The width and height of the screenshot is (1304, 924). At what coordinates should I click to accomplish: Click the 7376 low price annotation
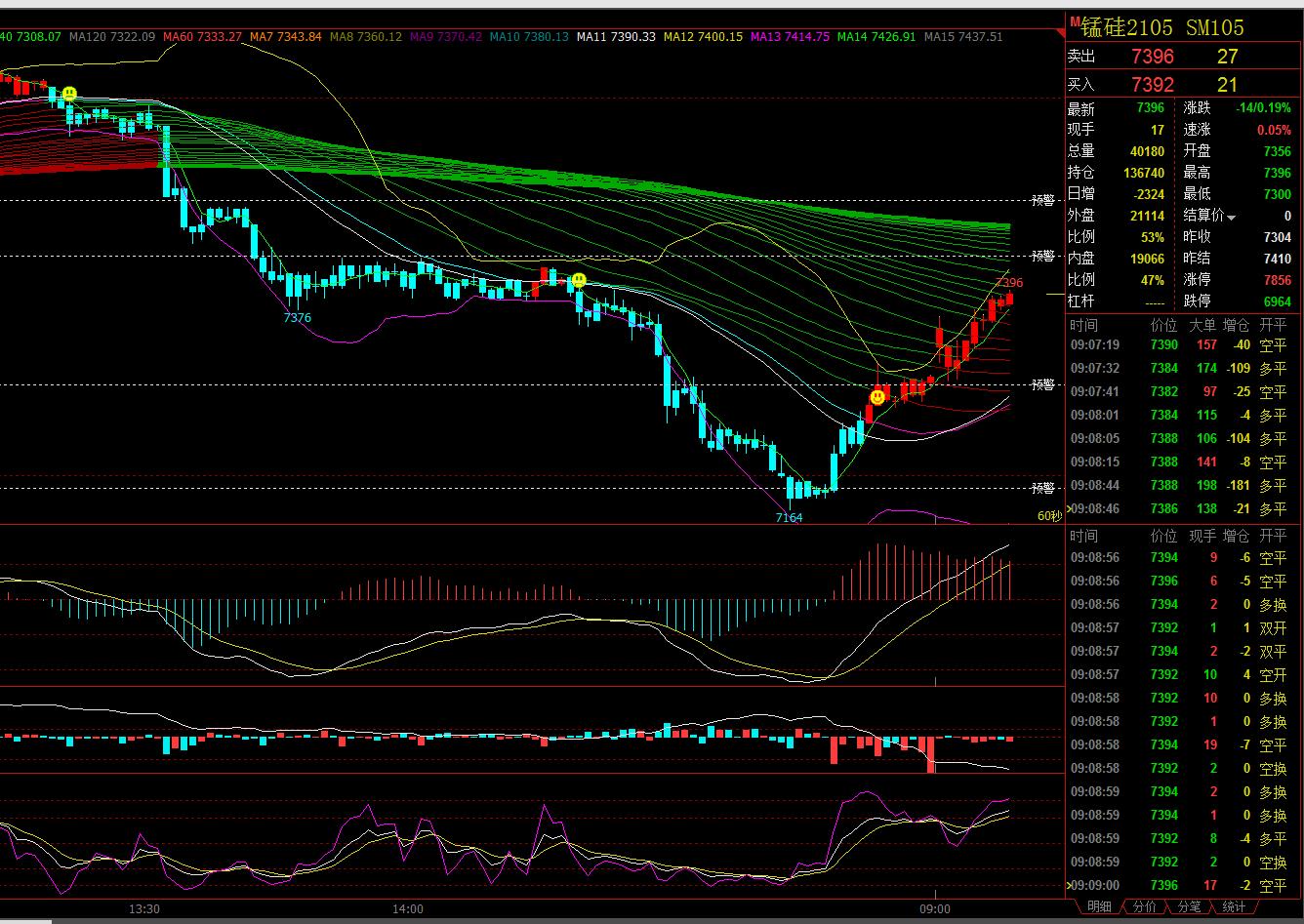coord(297,318)
